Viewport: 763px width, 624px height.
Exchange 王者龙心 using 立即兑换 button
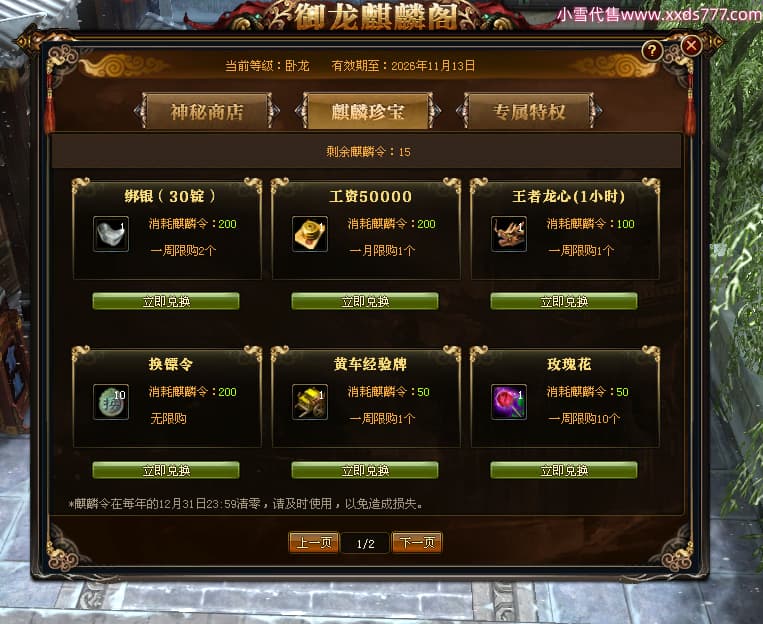tap(564, 301)
